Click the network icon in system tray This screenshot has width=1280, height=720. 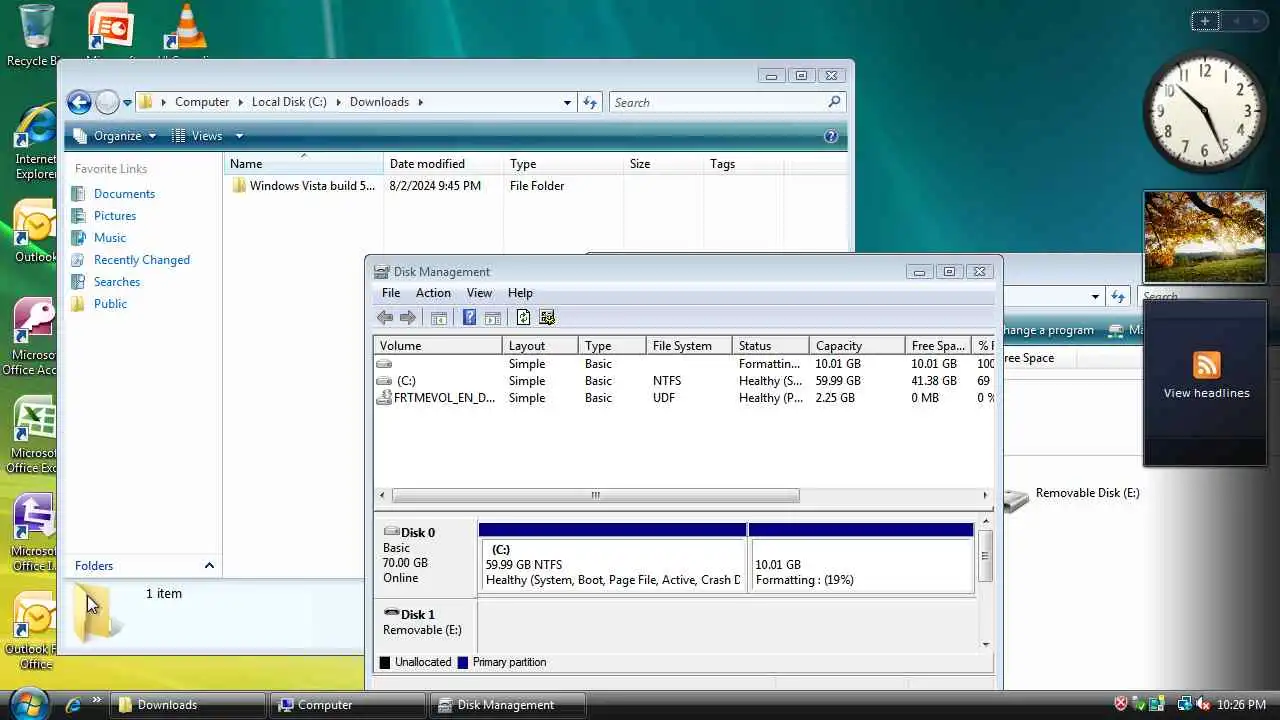(x=1185, y=705)
